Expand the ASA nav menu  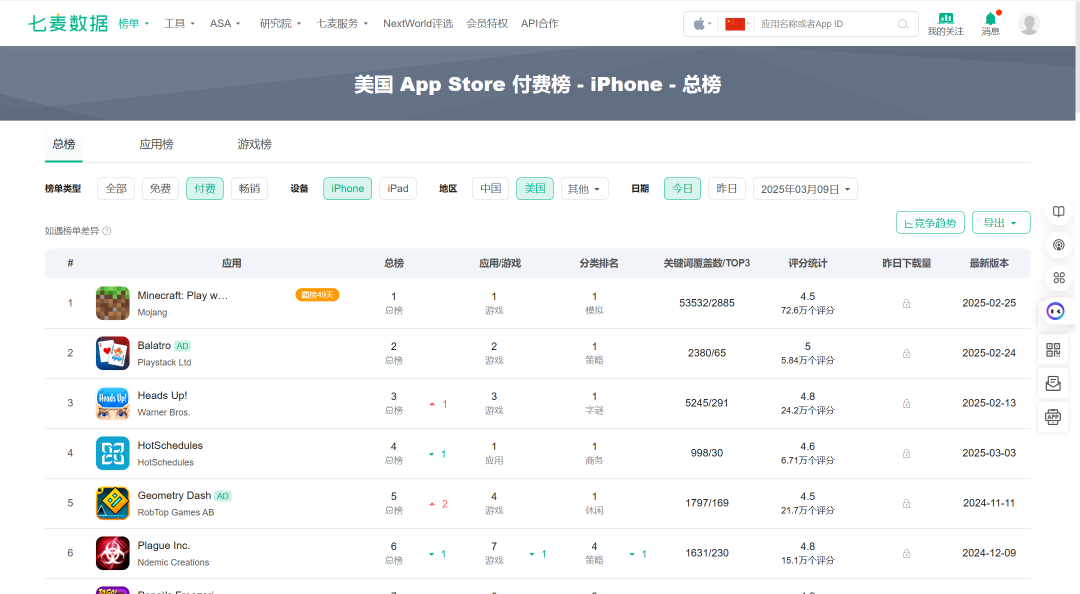click(x=225, y=23)
